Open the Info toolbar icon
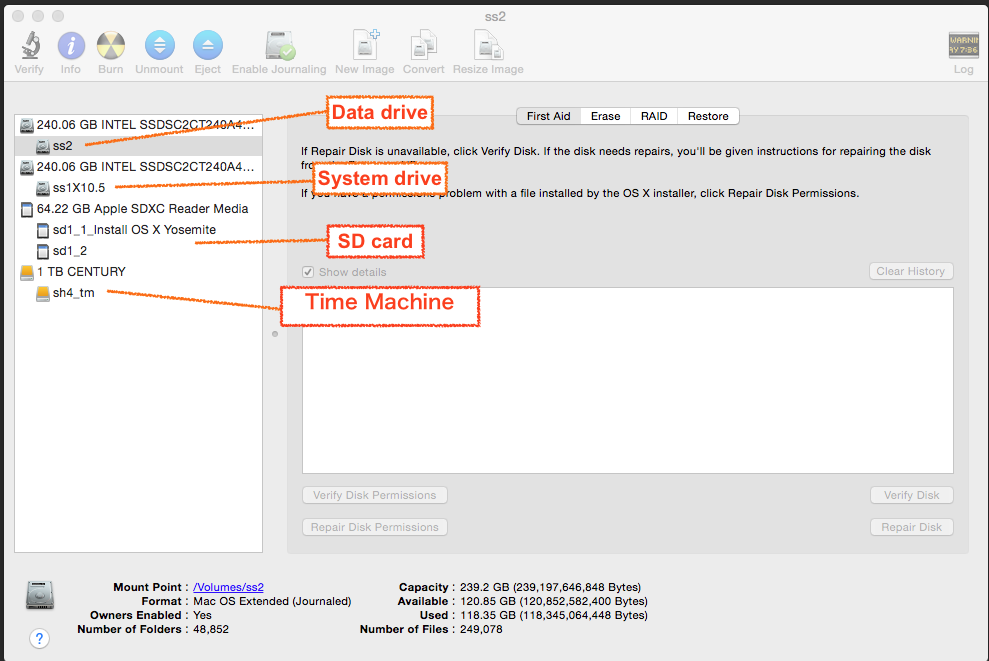 click(x=71, y=46)
